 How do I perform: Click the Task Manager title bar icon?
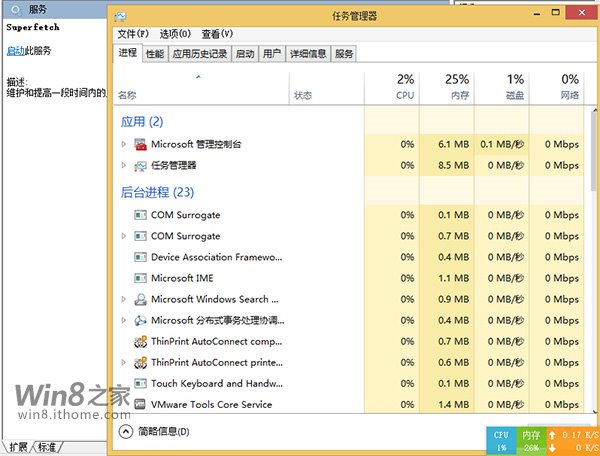point(120,16)
